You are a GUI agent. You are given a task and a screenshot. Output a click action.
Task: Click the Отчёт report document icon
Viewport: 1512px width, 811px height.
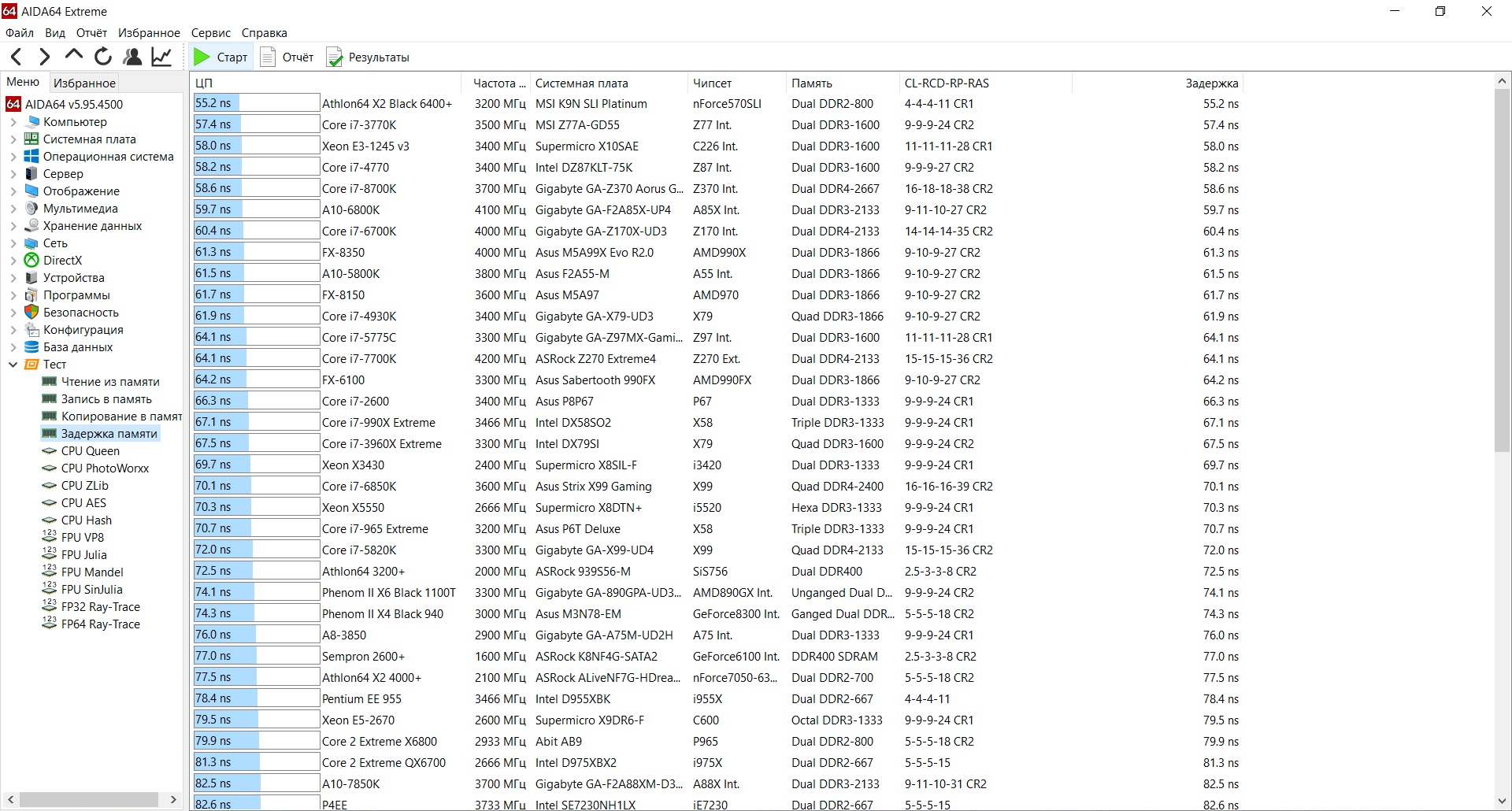268,57
